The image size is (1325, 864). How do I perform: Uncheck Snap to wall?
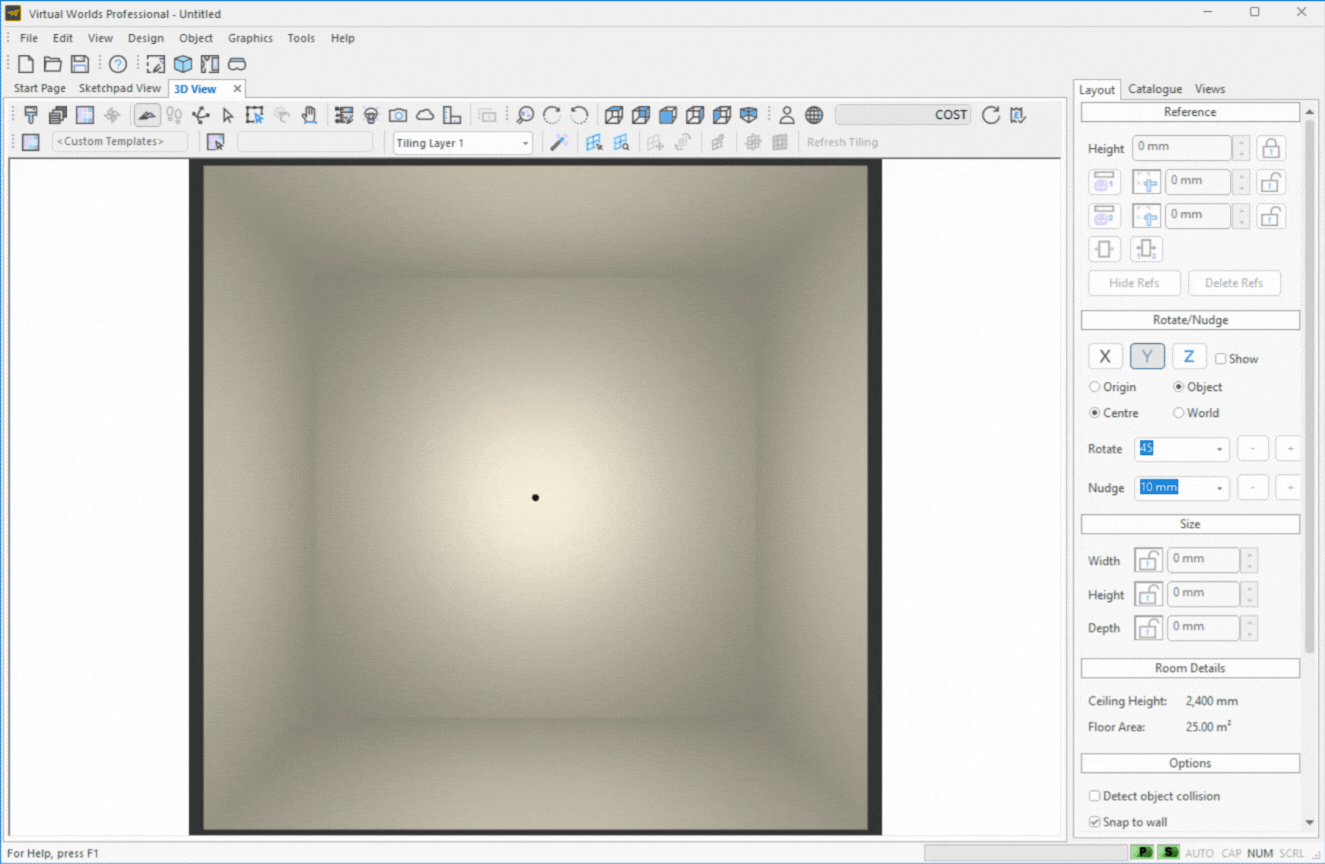click(x=1094, y=822)
